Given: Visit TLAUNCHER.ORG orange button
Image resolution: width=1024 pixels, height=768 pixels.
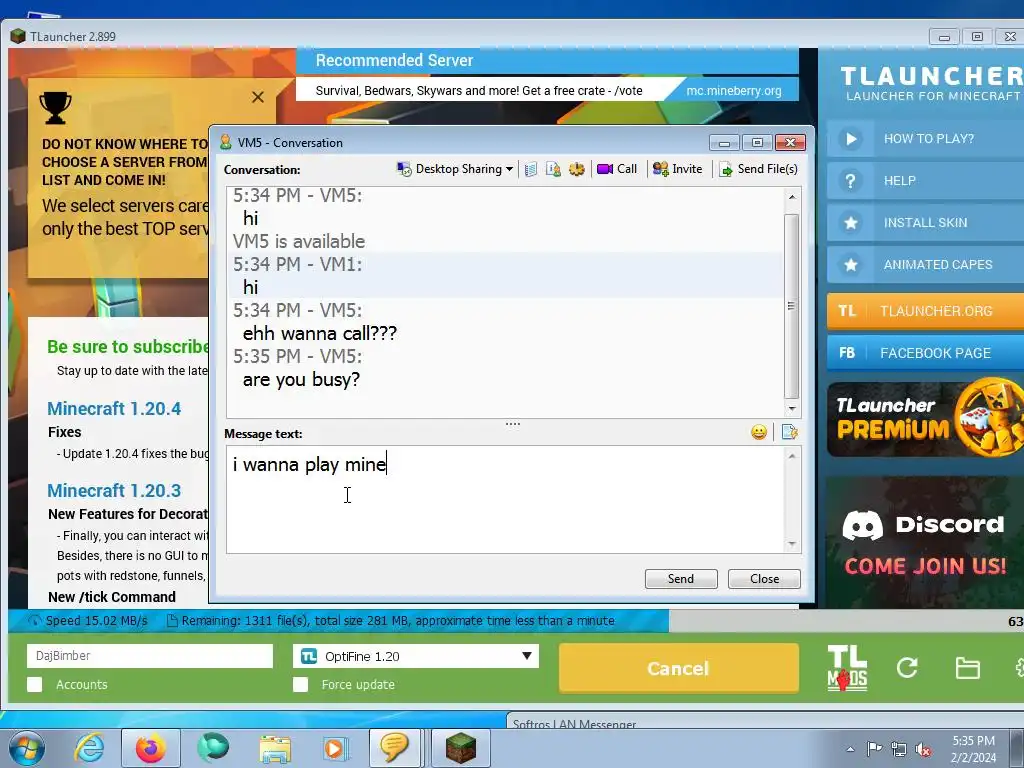Looking at the screenshot, I should coord(925,311).
